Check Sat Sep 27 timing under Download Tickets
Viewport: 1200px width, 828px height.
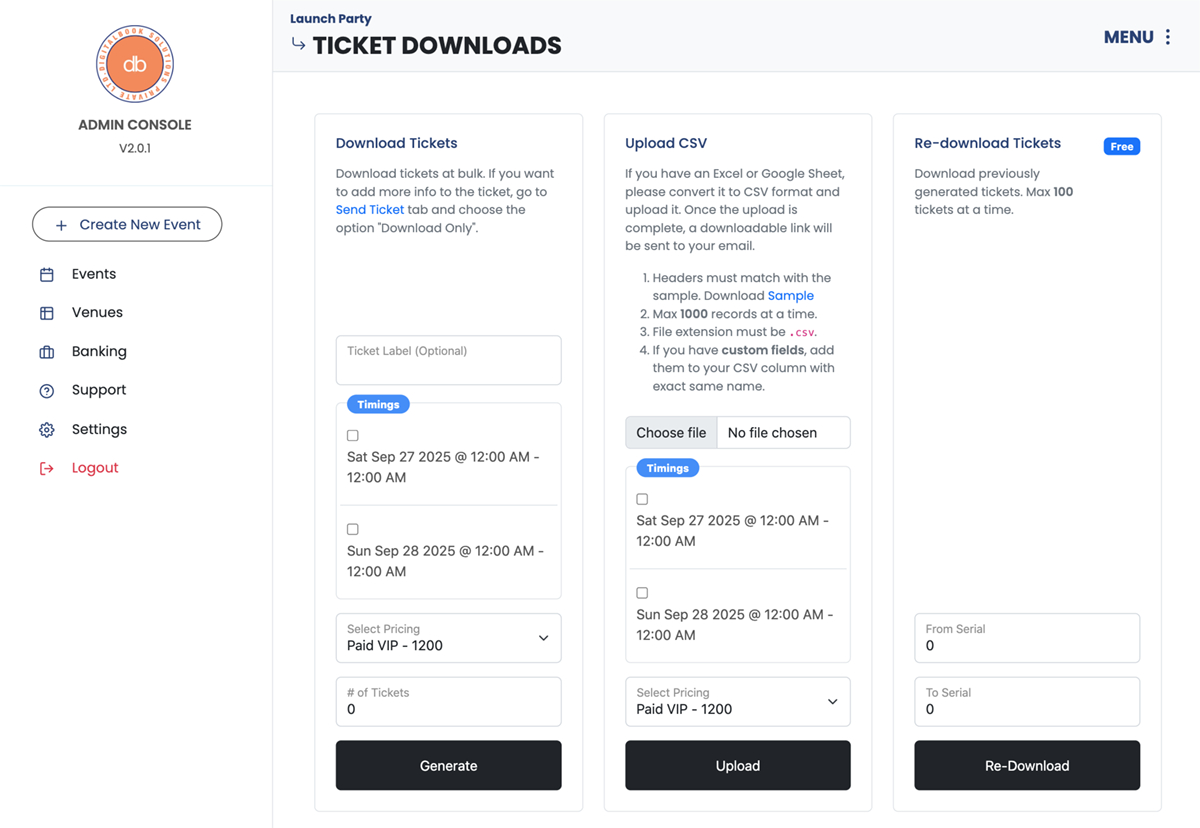353,436
